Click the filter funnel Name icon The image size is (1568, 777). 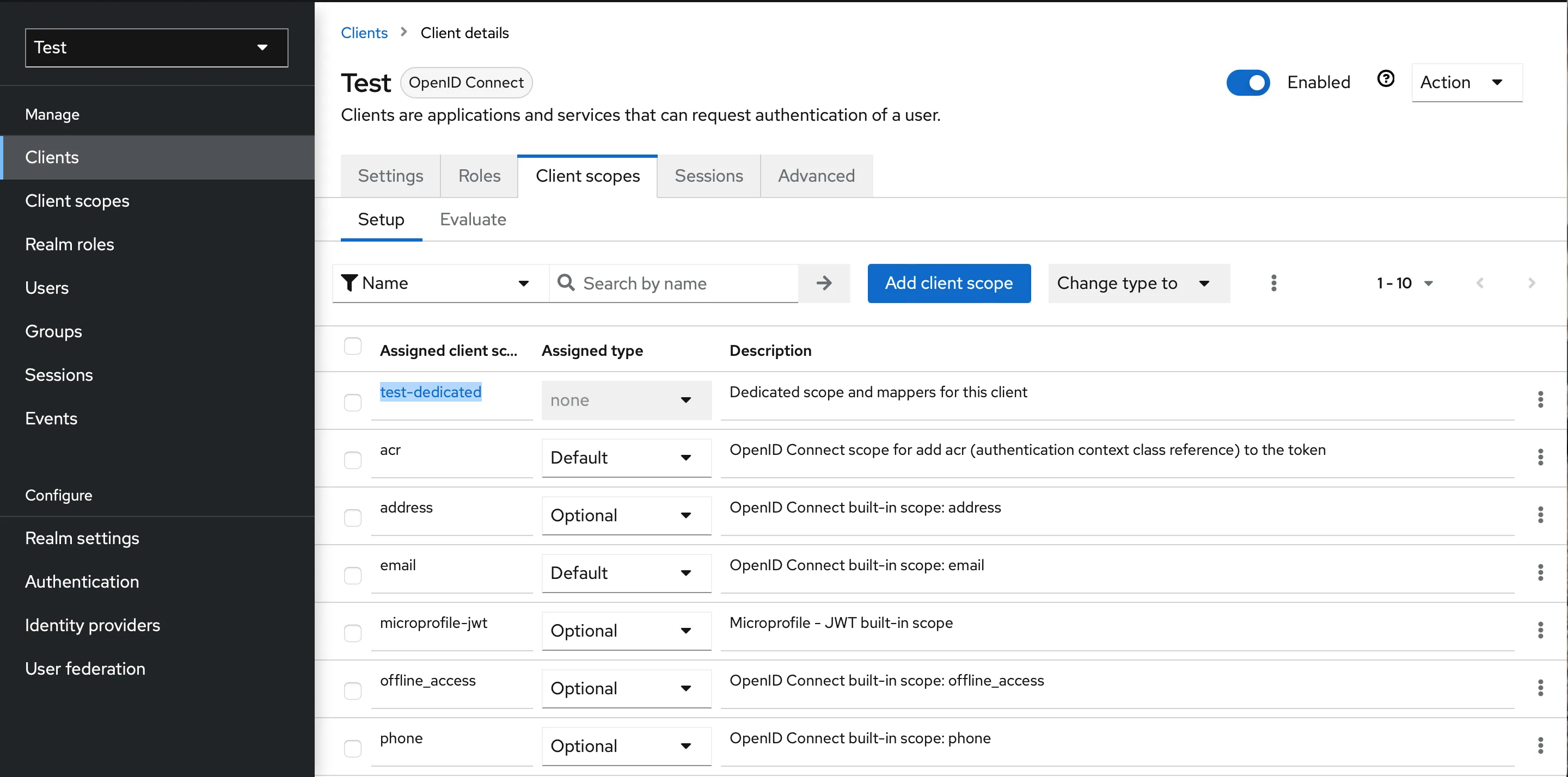(x=350, y=283)
